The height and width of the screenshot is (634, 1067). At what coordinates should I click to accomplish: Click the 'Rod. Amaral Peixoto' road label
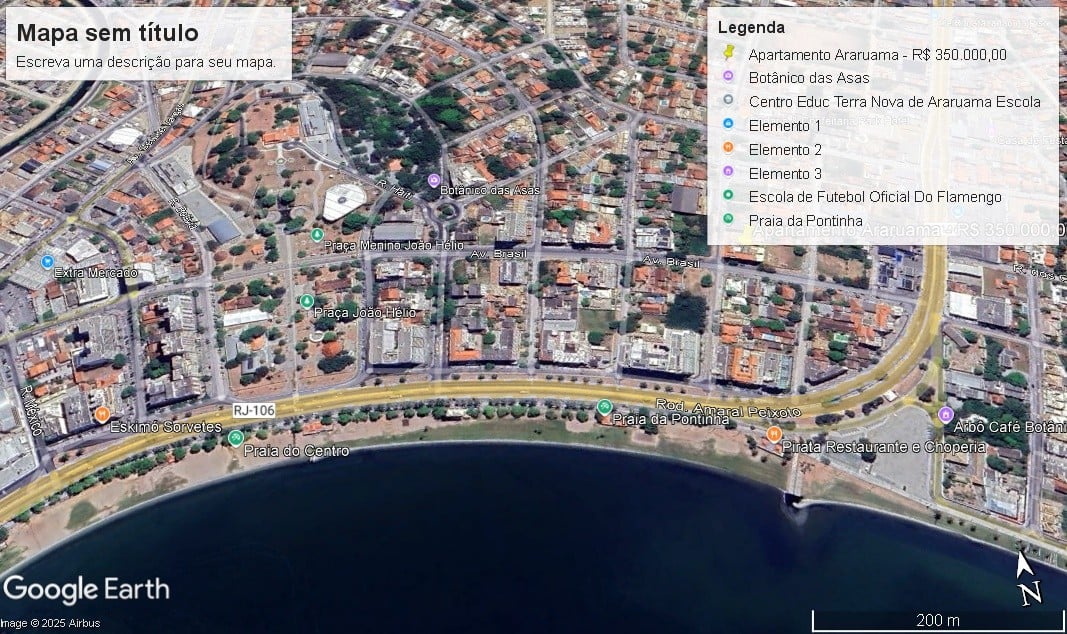tap(729, 408)
